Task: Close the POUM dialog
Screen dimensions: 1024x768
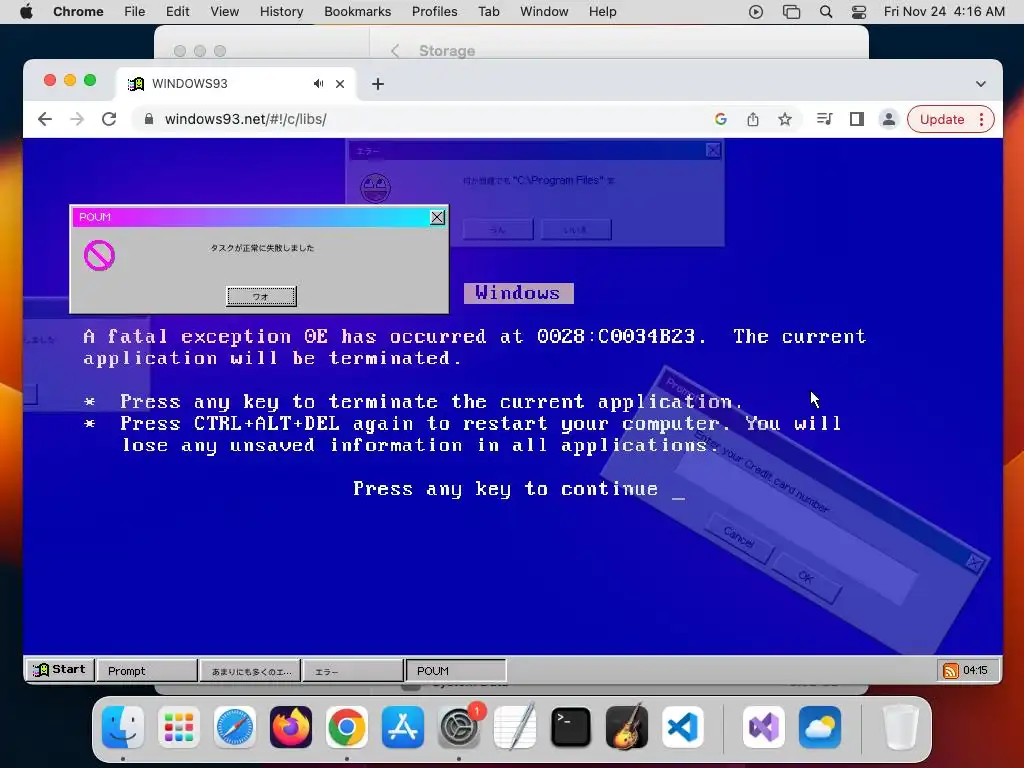Action: pos(437,217)
